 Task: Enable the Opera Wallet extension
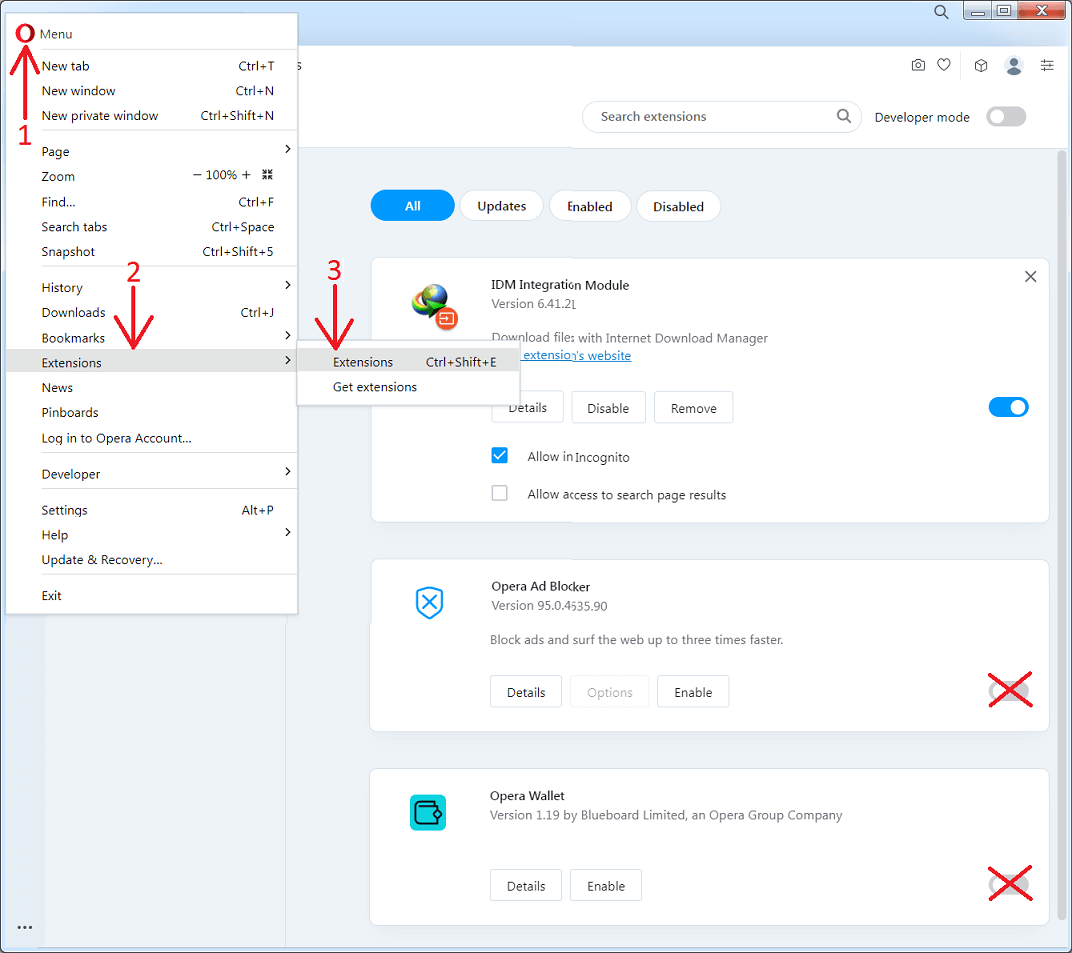point(605,885)
